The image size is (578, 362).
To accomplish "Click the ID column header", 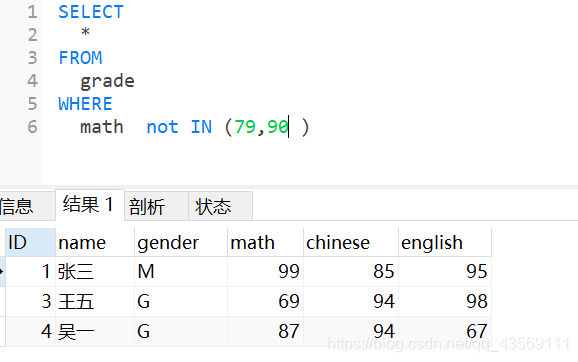I will click(31, 243).
